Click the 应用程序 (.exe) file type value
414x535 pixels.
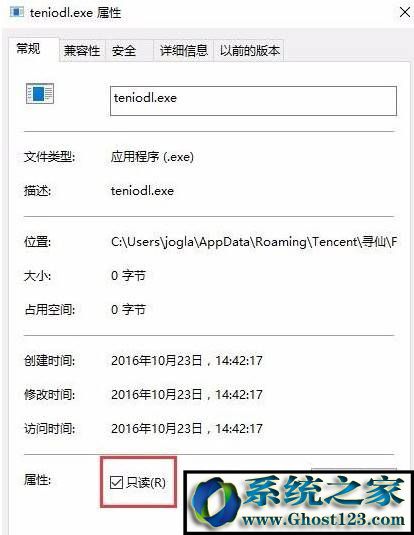pyautogui.click(x=152, y=157)
